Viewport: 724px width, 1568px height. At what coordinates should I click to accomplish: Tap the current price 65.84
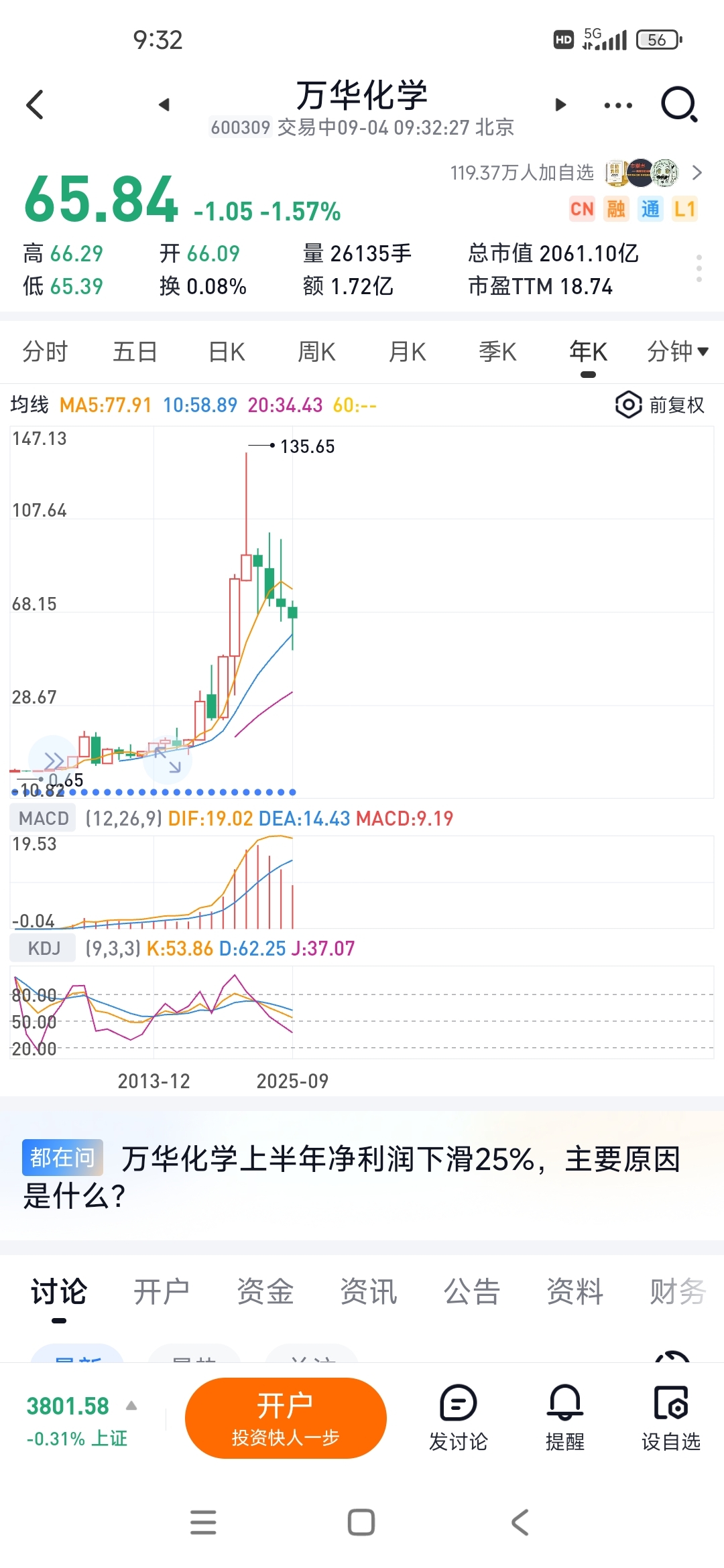[101, 199]
